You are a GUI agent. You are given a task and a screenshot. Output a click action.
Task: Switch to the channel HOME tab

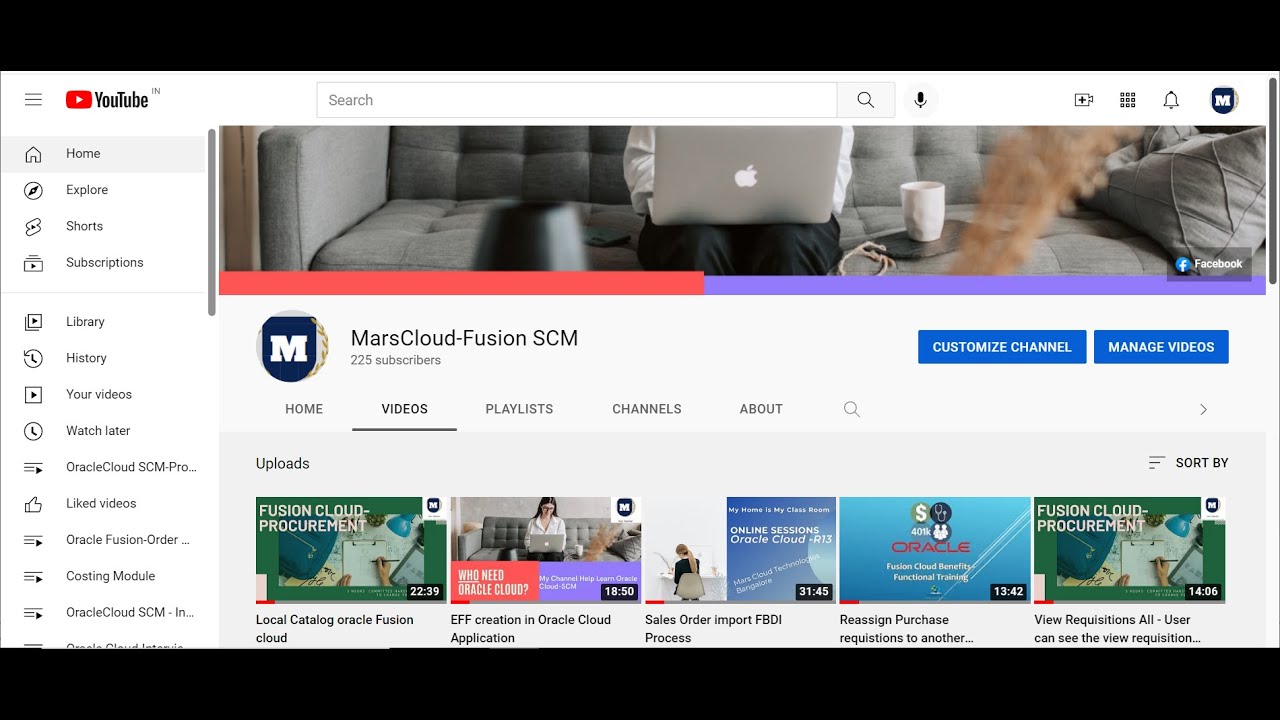point(304,409)
